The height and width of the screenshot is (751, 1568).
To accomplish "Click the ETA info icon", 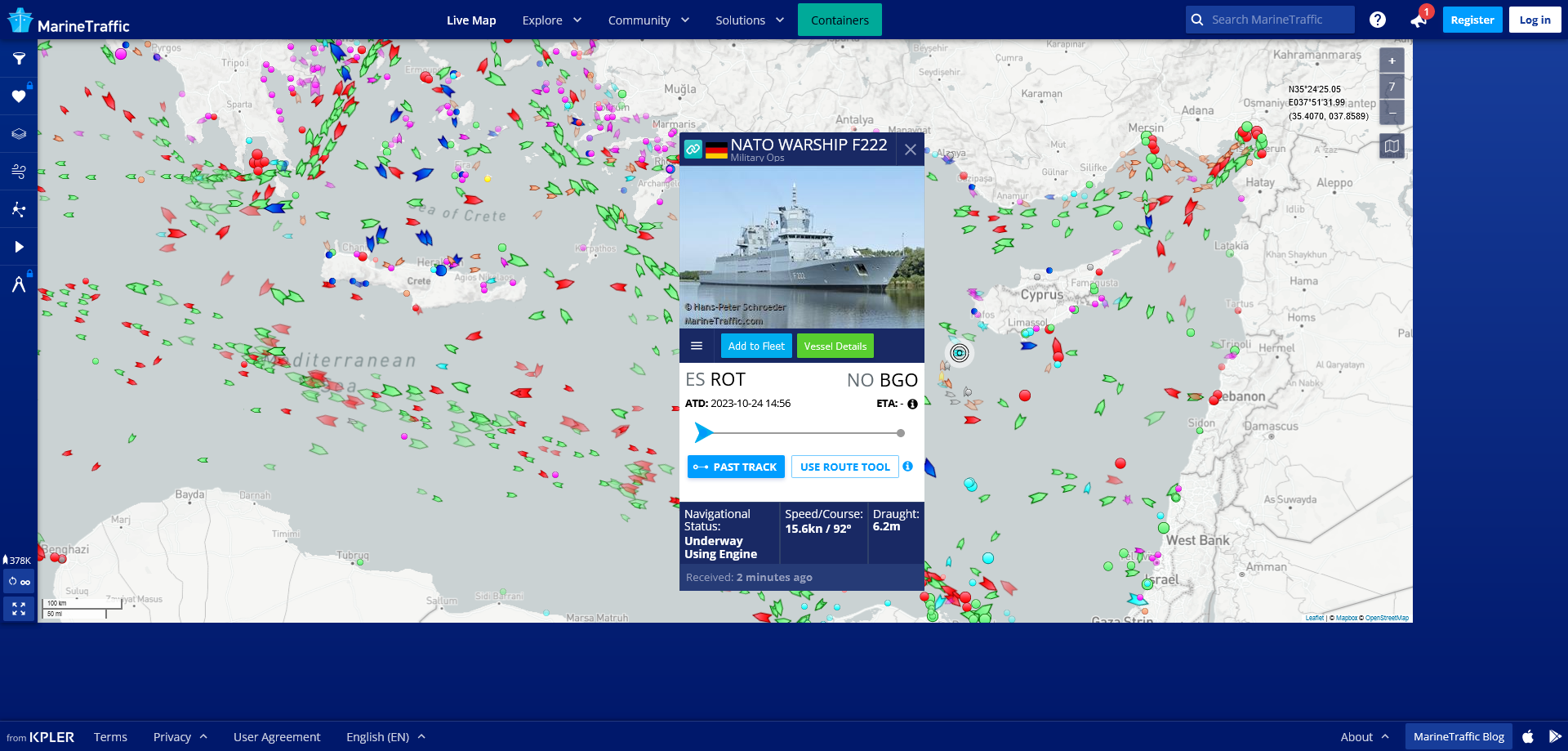I will point(912,404).
